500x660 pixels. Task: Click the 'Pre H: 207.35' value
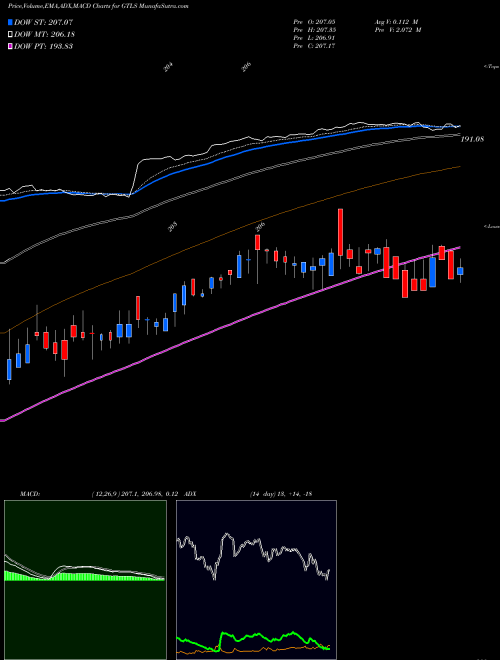(314, 29)
